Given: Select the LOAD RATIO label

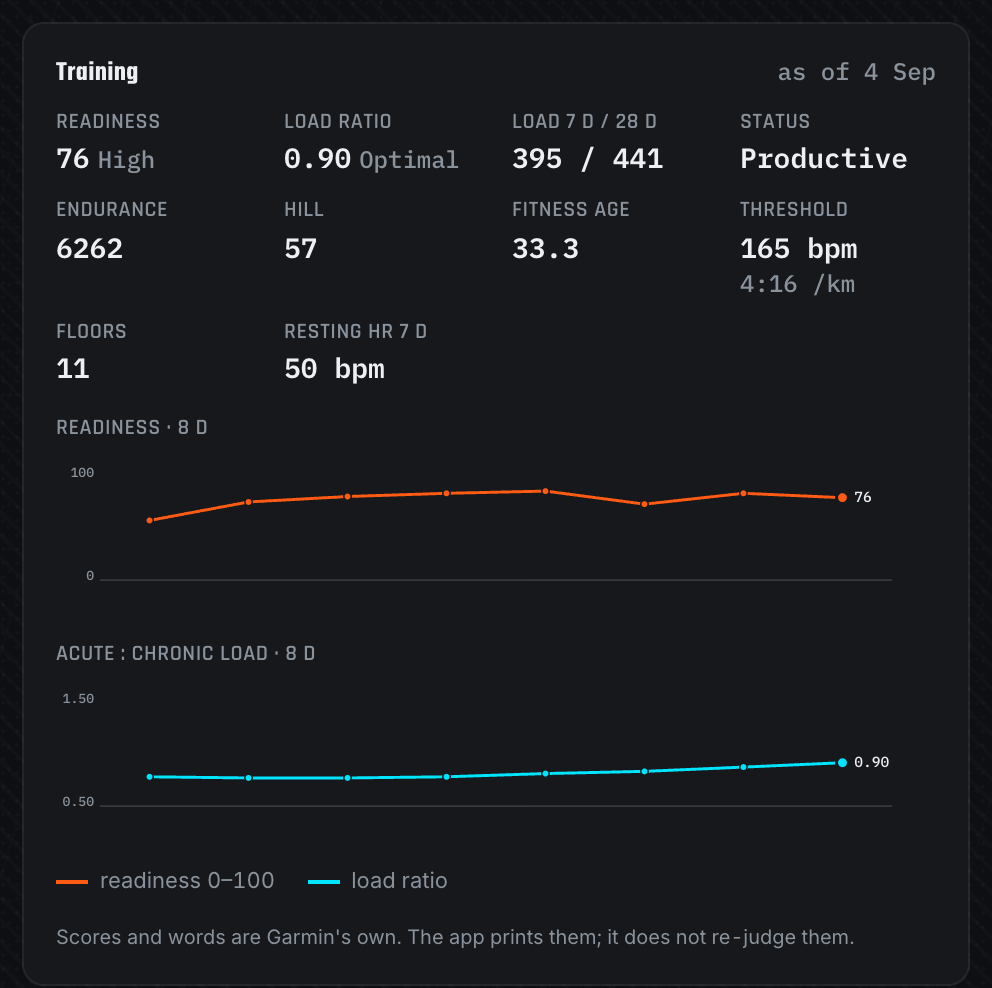Looking at the screenshot, I should (338, 121).
